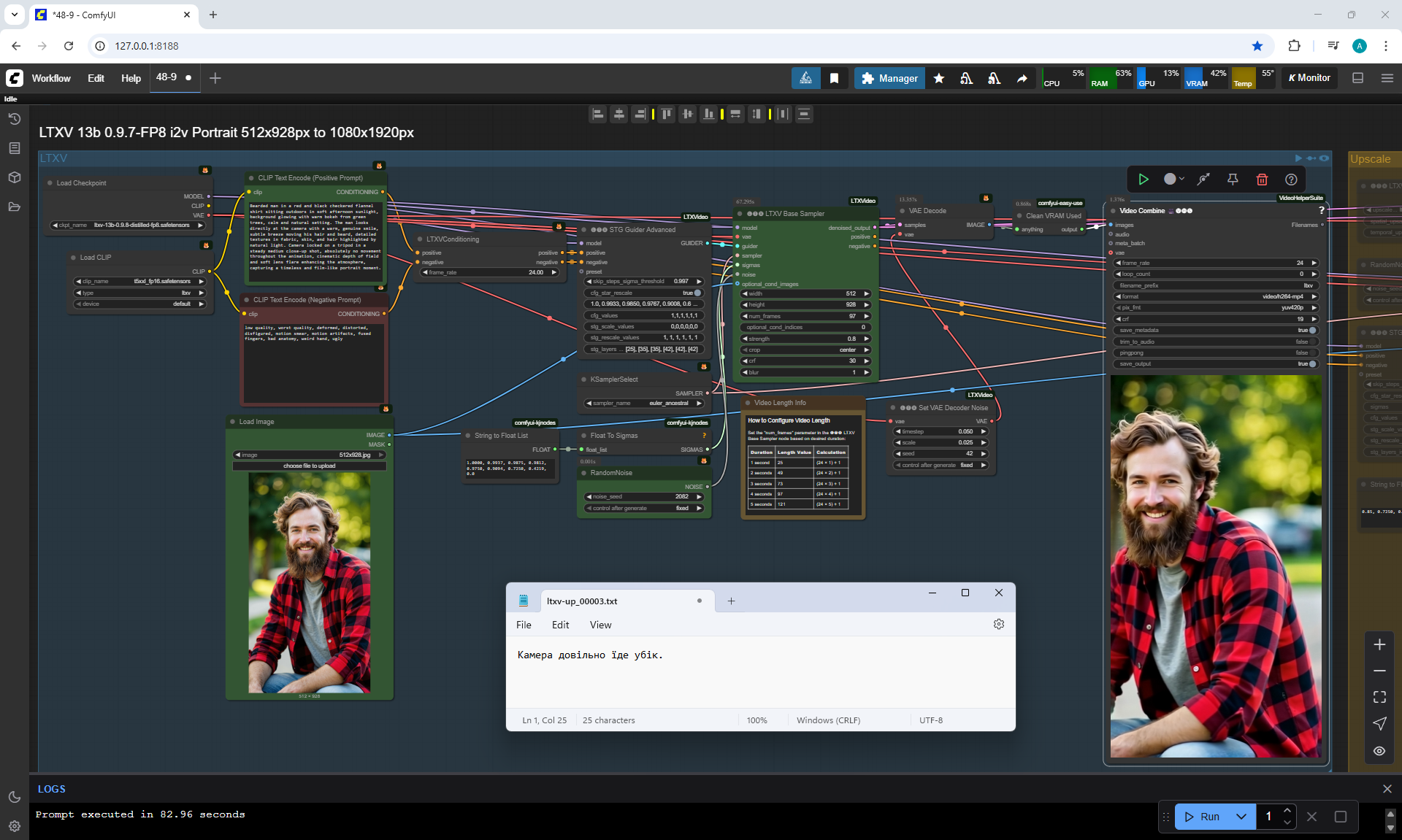Expand the Run button dropdown arrow
The width and height of the screenshot is (1402, 840).
click(x=1241, y=817)
